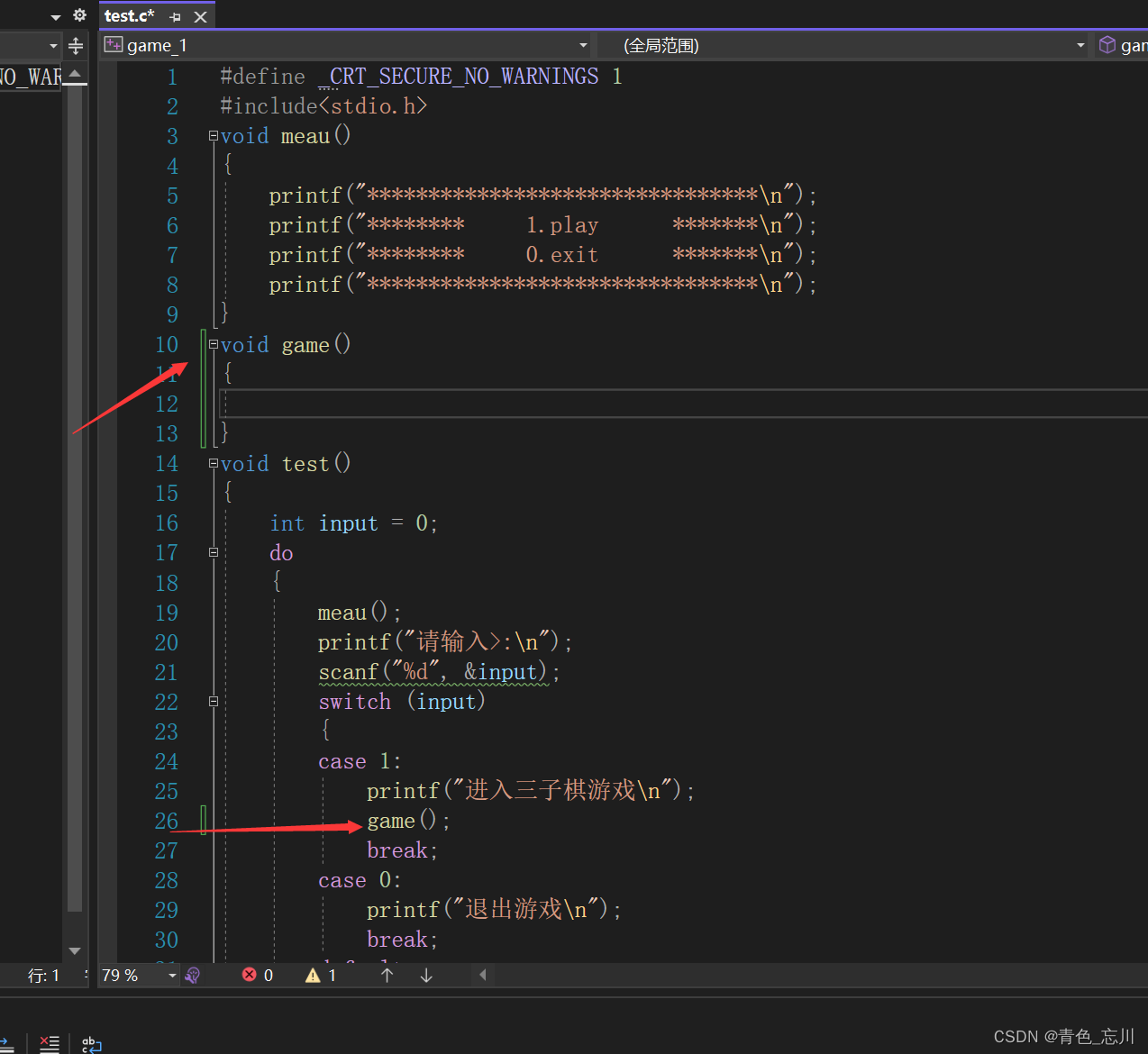The width and height of the screenshot is (1148, 1054).
Task: Click the 'case 1:' label
Action: [x=360, y=760]
